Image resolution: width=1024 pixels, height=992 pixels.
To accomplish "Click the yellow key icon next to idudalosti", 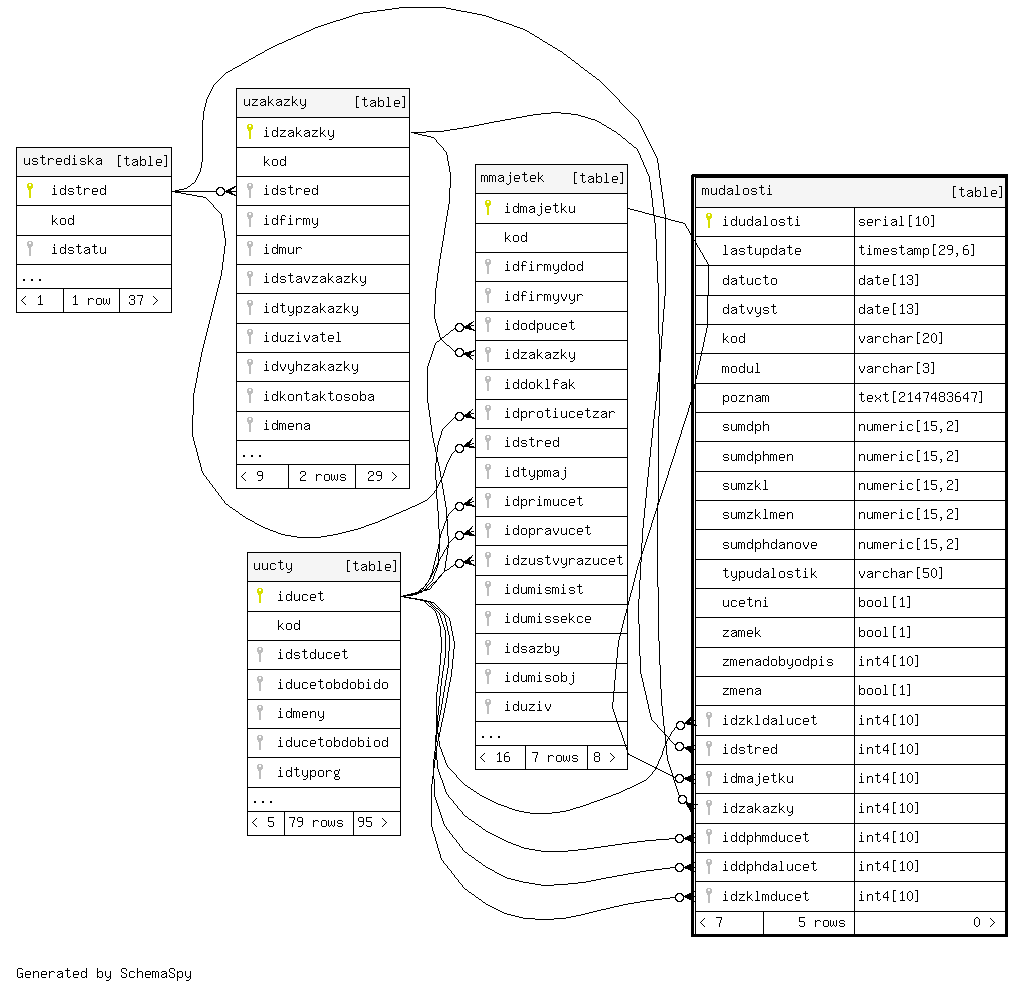I will pyautogui.click(x=708, y=221).
